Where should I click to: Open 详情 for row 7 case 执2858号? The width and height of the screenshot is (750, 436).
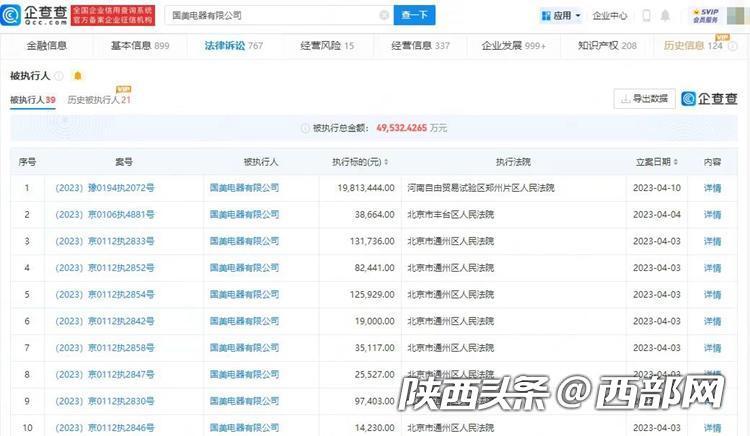(x=712, y=349)
